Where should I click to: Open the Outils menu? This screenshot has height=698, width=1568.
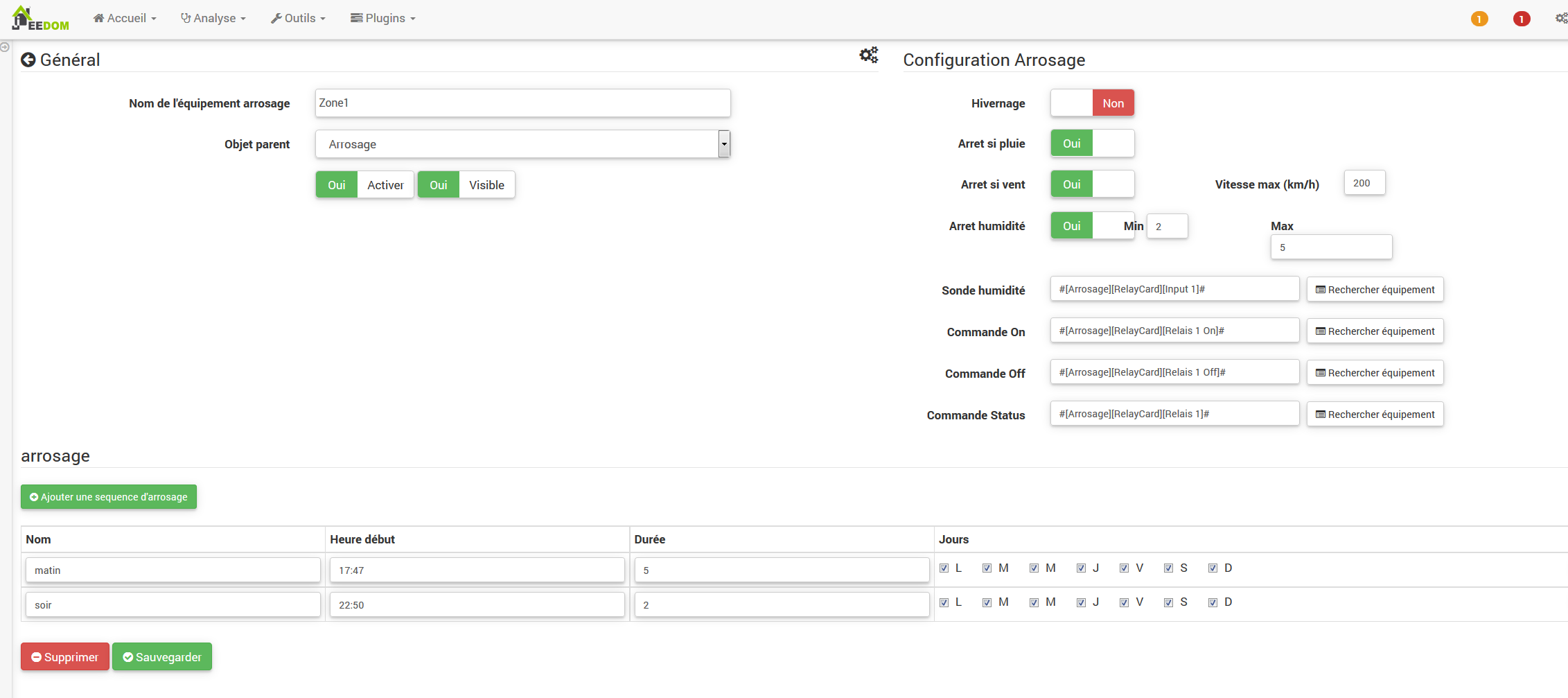298,19
